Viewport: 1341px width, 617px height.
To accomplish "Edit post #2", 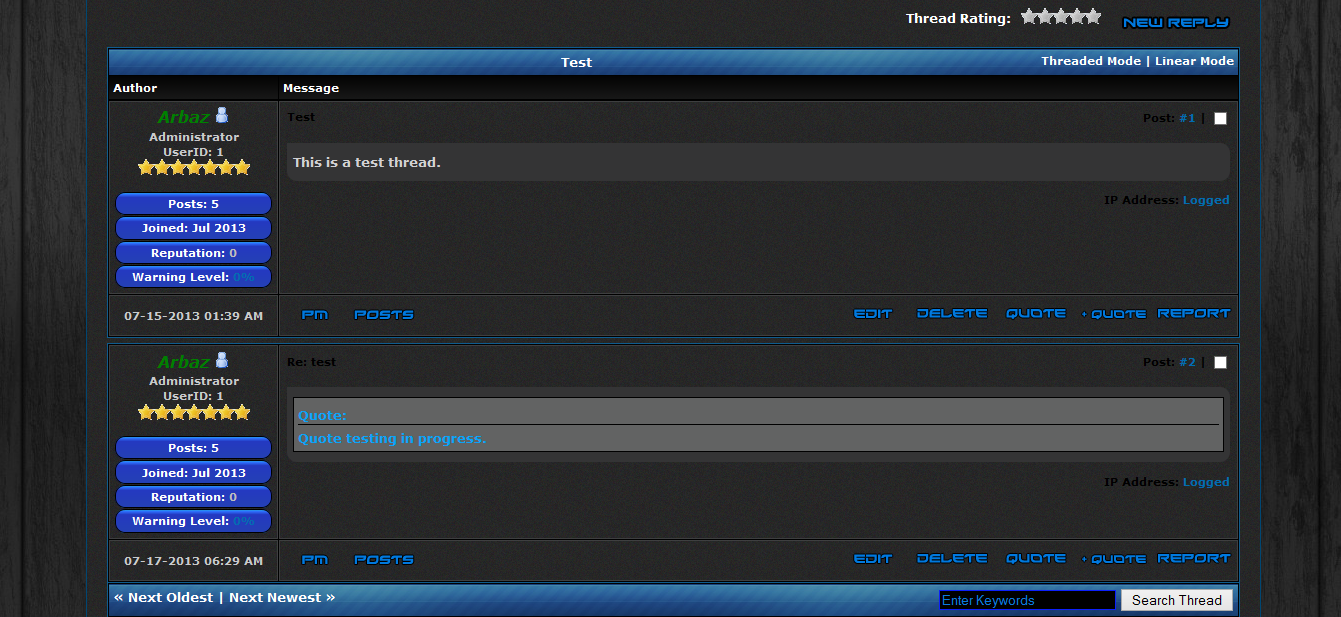I will [x=873, y=559].
